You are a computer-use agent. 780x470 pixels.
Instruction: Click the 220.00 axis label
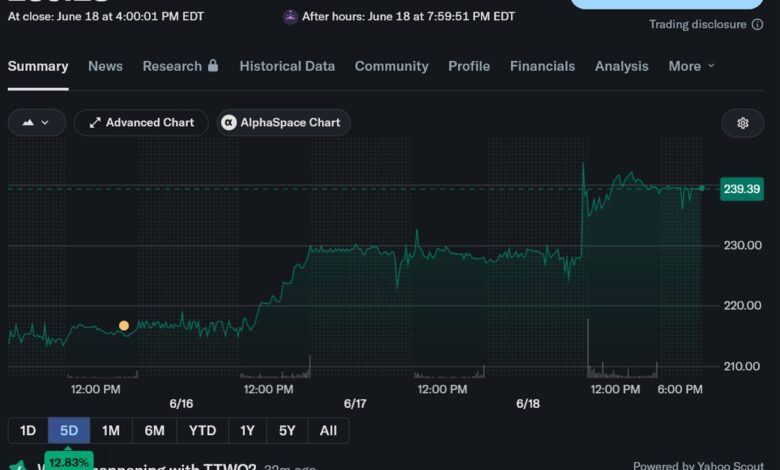(742, 305)
